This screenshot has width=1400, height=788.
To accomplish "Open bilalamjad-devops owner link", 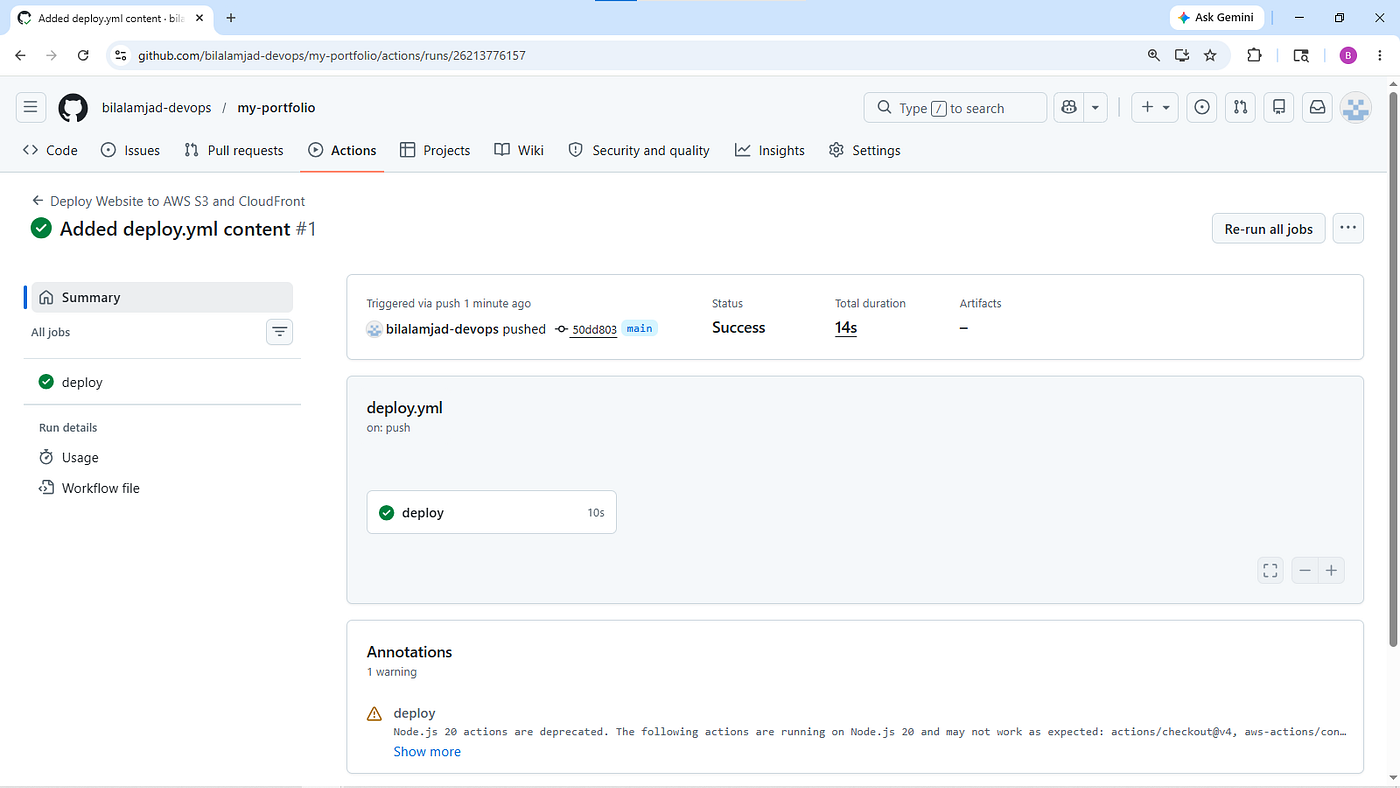I will pyautogui.click(x=157, y=108).
